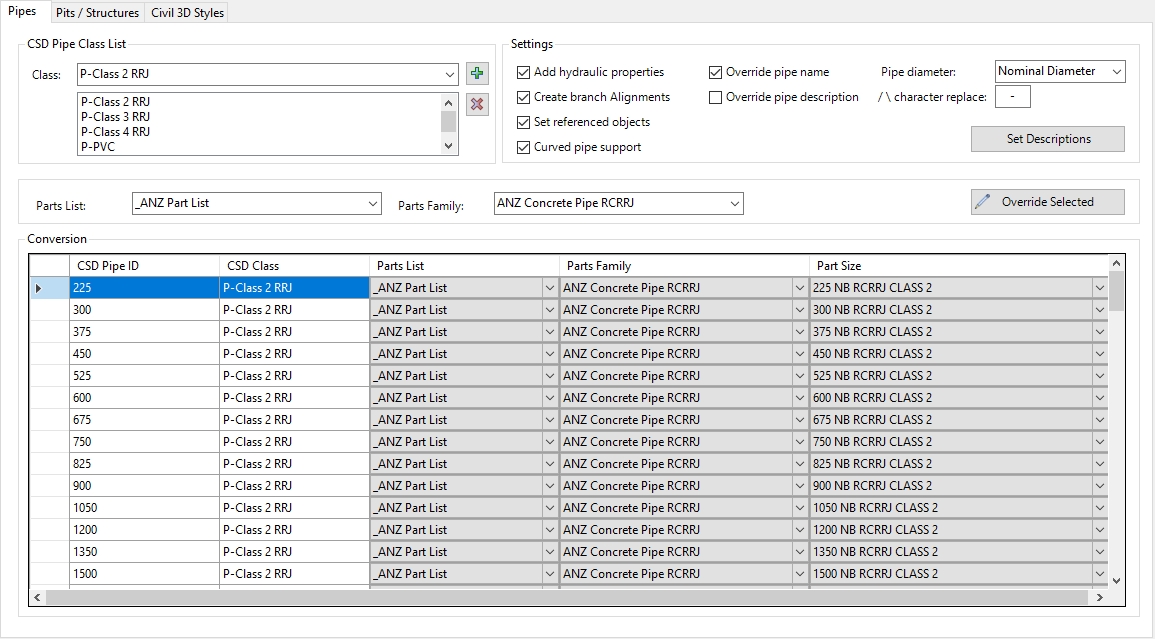Toggle Curved pipe support checkbox

524,147
